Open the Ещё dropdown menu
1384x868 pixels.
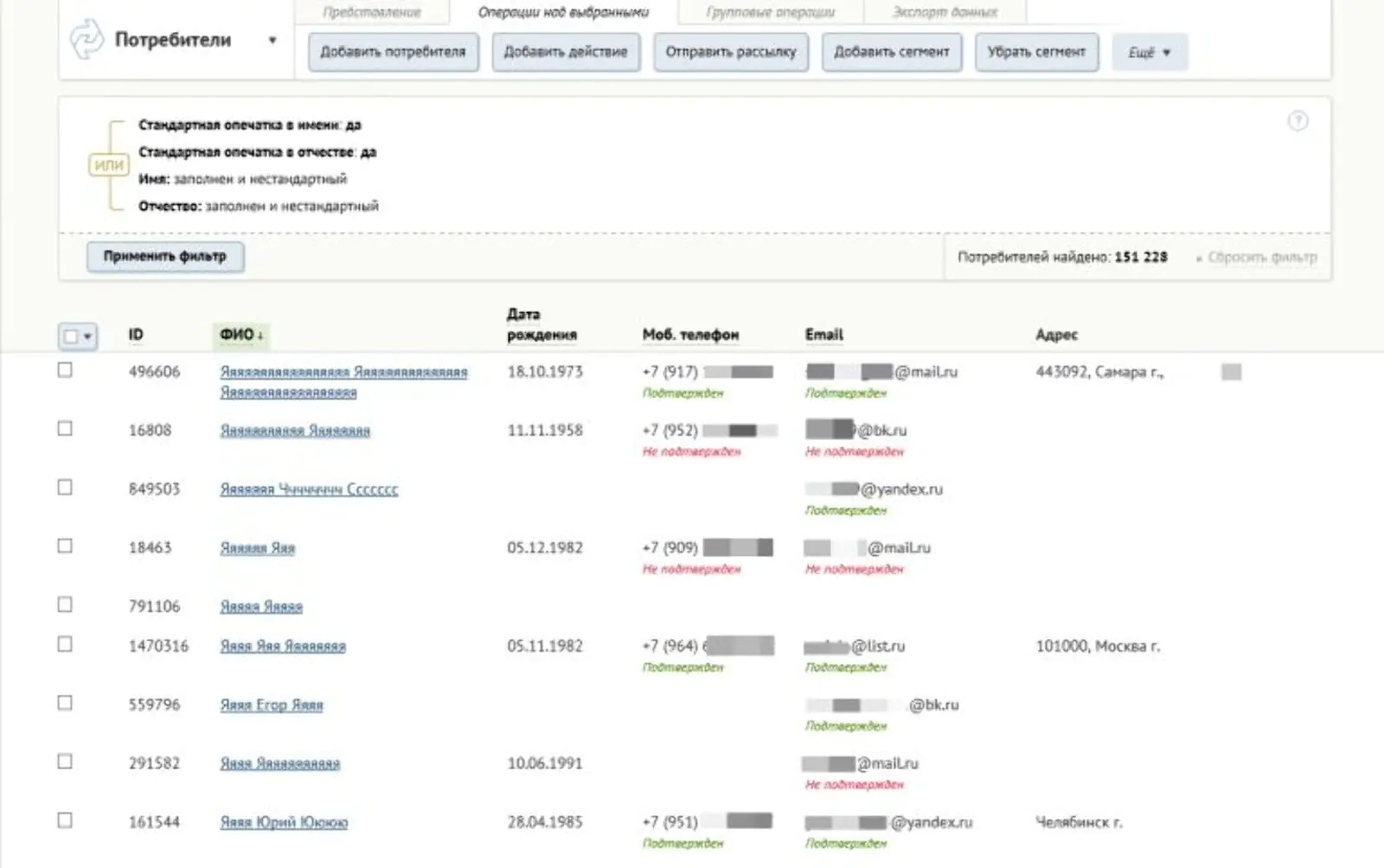point(1150,52)
